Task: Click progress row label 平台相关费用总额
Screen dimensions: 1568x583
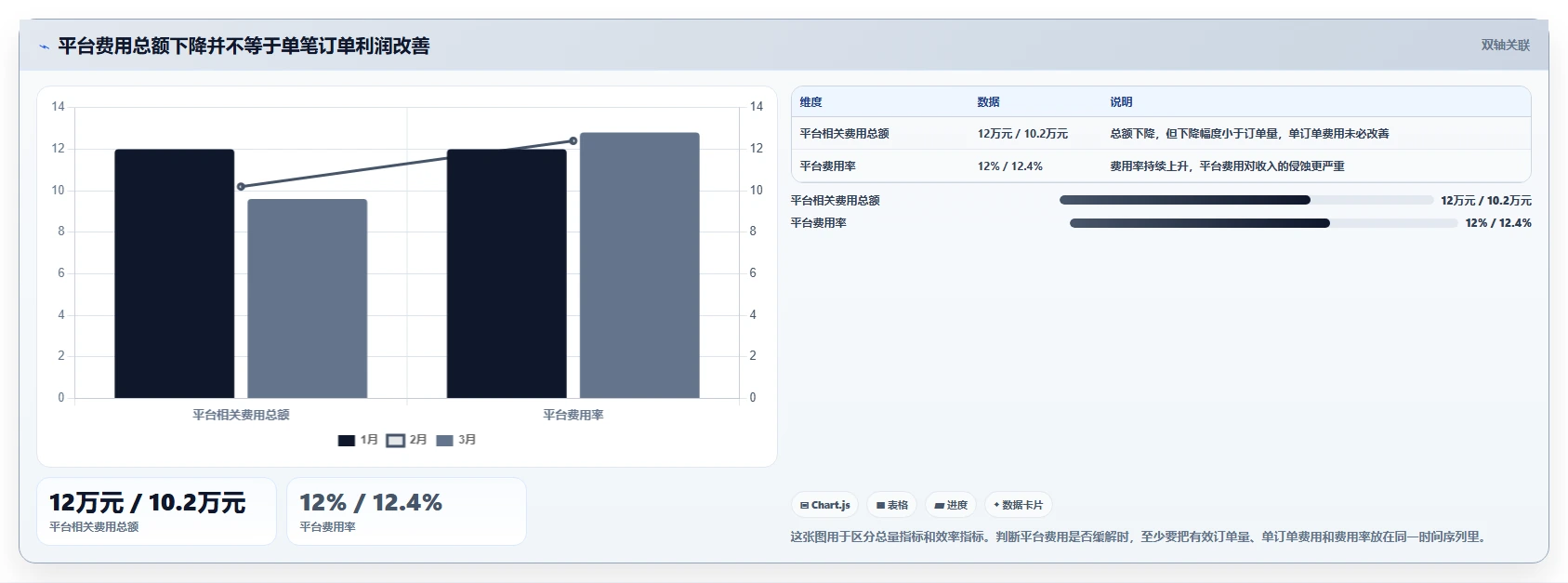Action: pyautogui.click(x=835, y=201)
